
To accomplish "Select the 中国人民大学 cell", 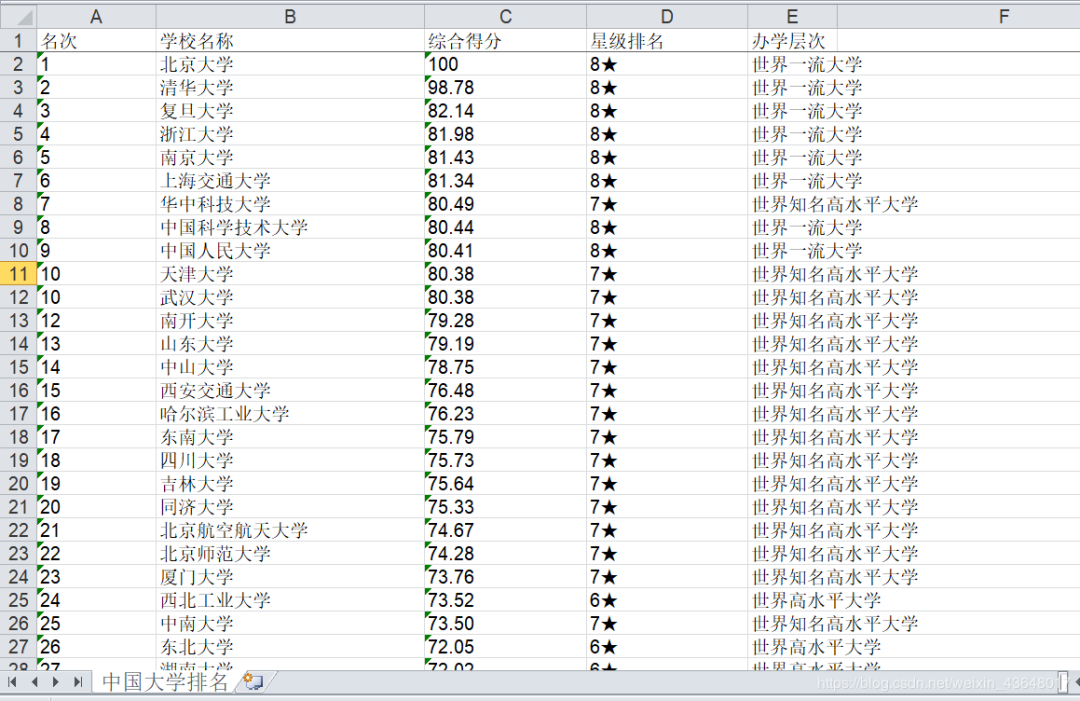I will coord(290,251).
